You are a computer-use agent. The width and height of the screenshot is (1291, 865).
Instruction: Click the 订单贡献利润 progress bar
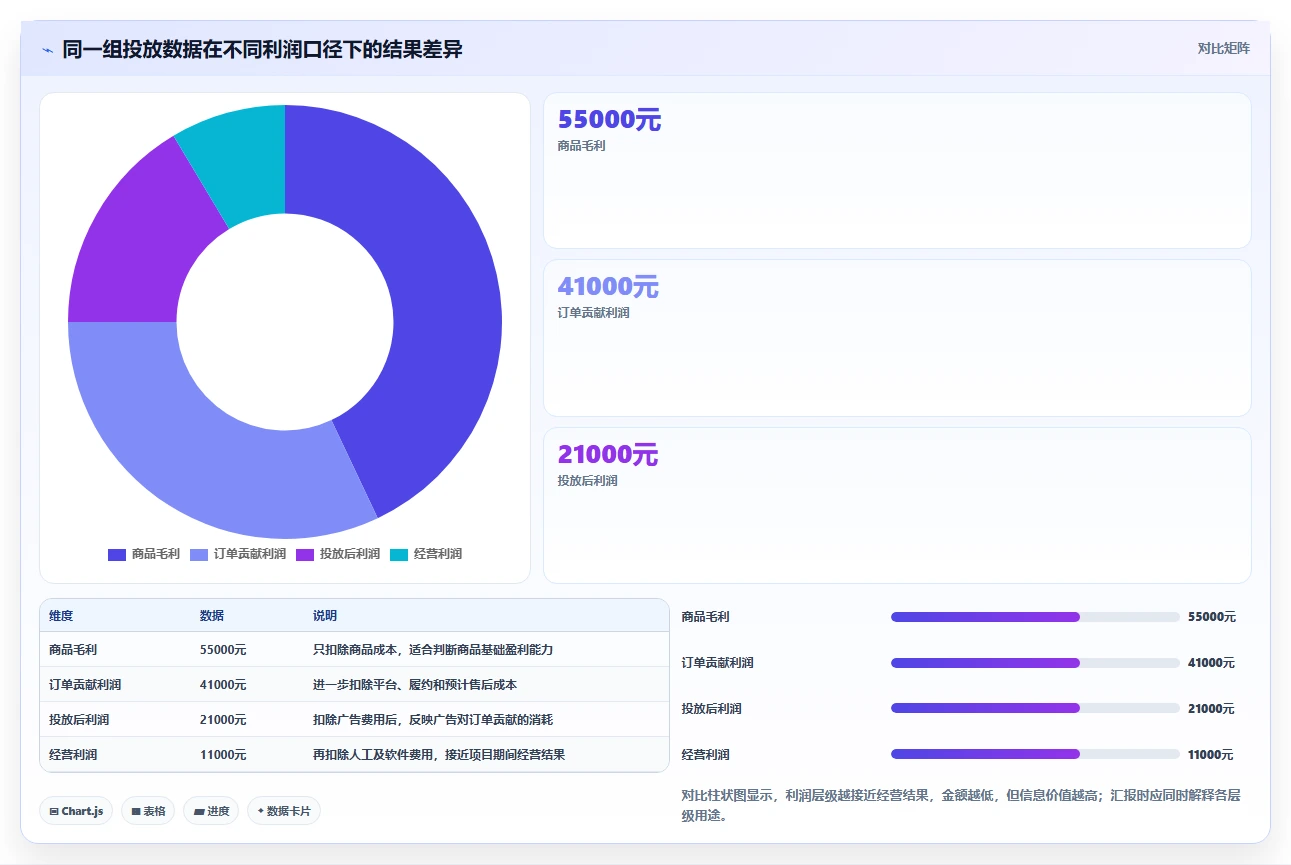point(1035,663)
